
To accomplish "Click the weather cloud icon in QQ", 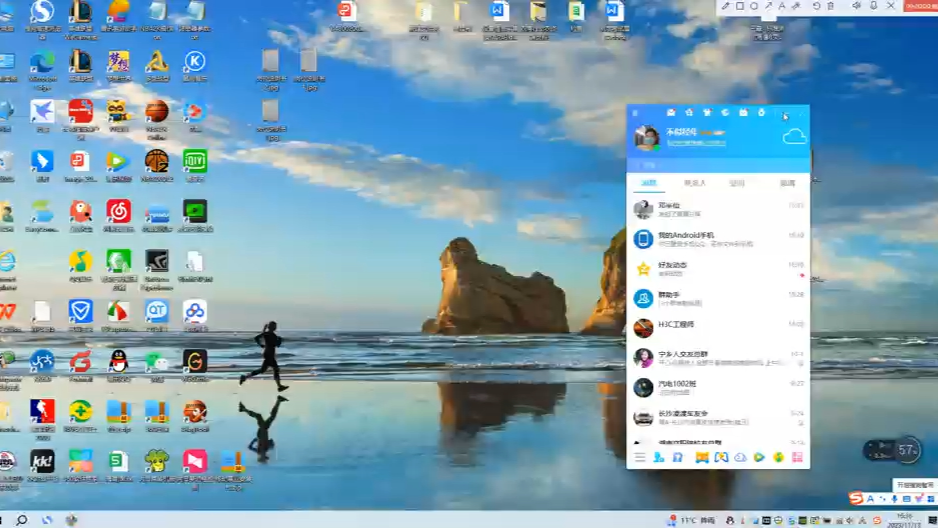I will pyautogui.click(x=794, y=137).
